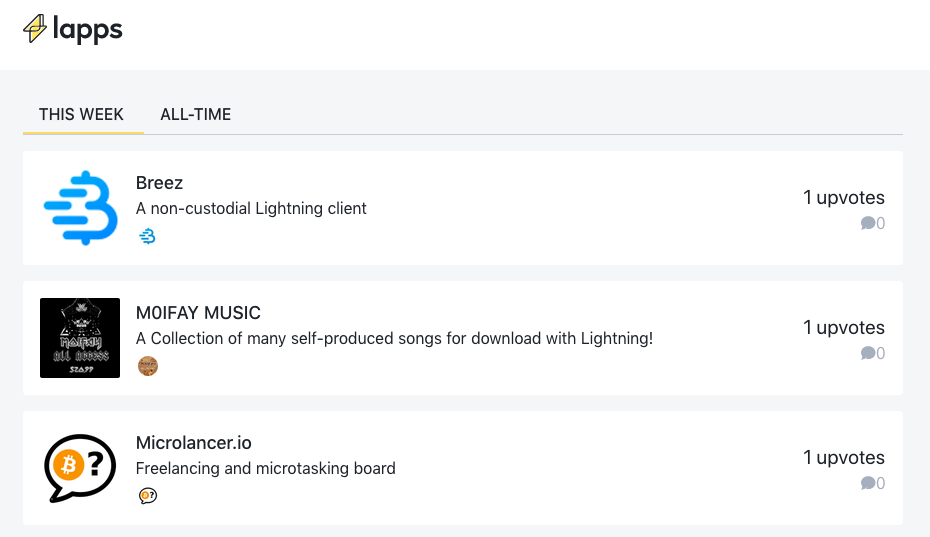Click the small Breez avatar icon
The image size is (930, 537).
tap(147, 236)
